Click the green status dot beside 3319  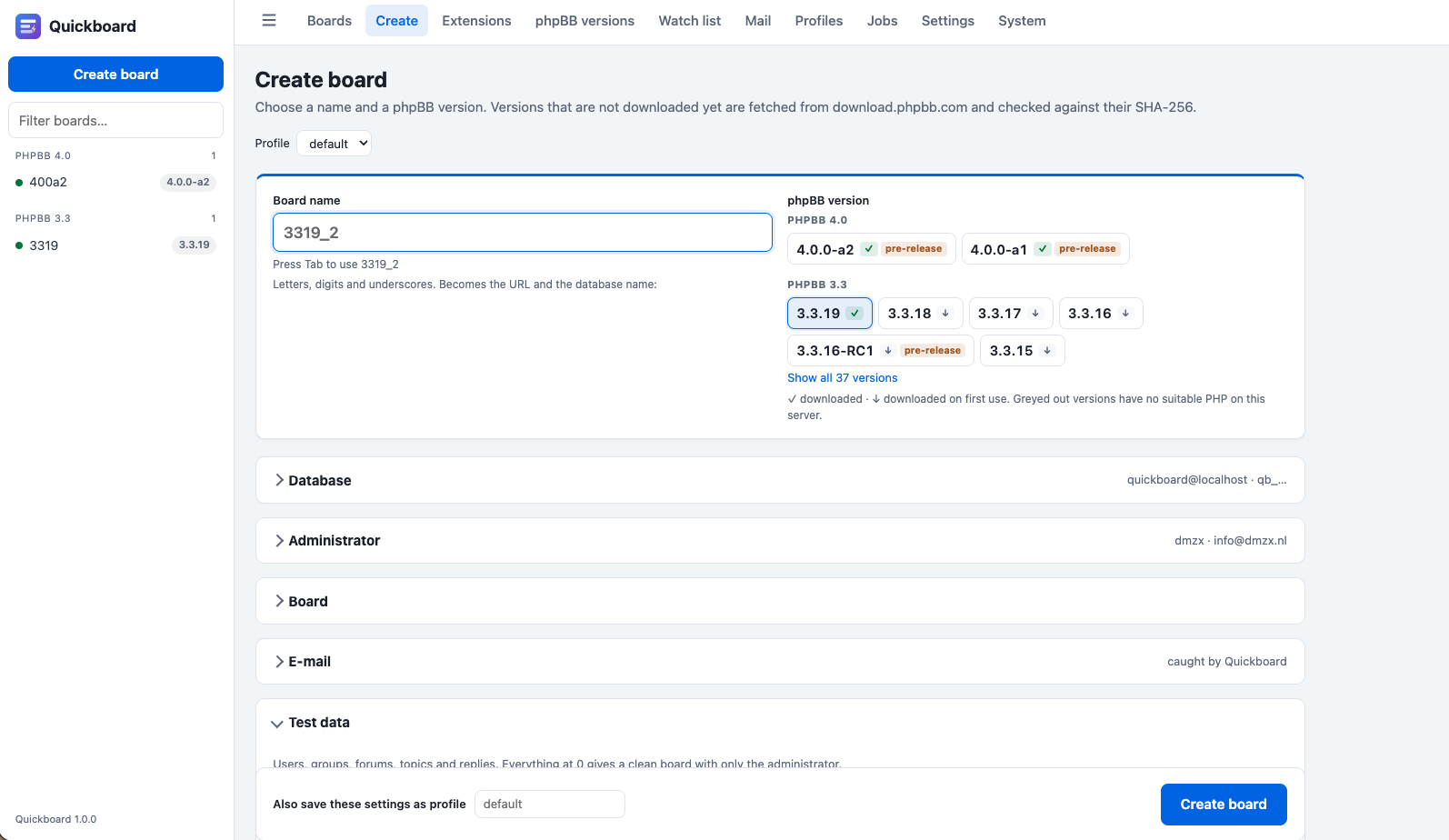click(x=19, y=245)
